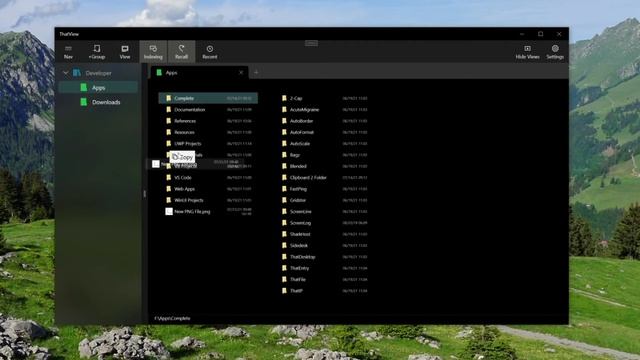Select the Blended folder
The width and height of the screenshot is (640, 360).
(x=324, y=167)
